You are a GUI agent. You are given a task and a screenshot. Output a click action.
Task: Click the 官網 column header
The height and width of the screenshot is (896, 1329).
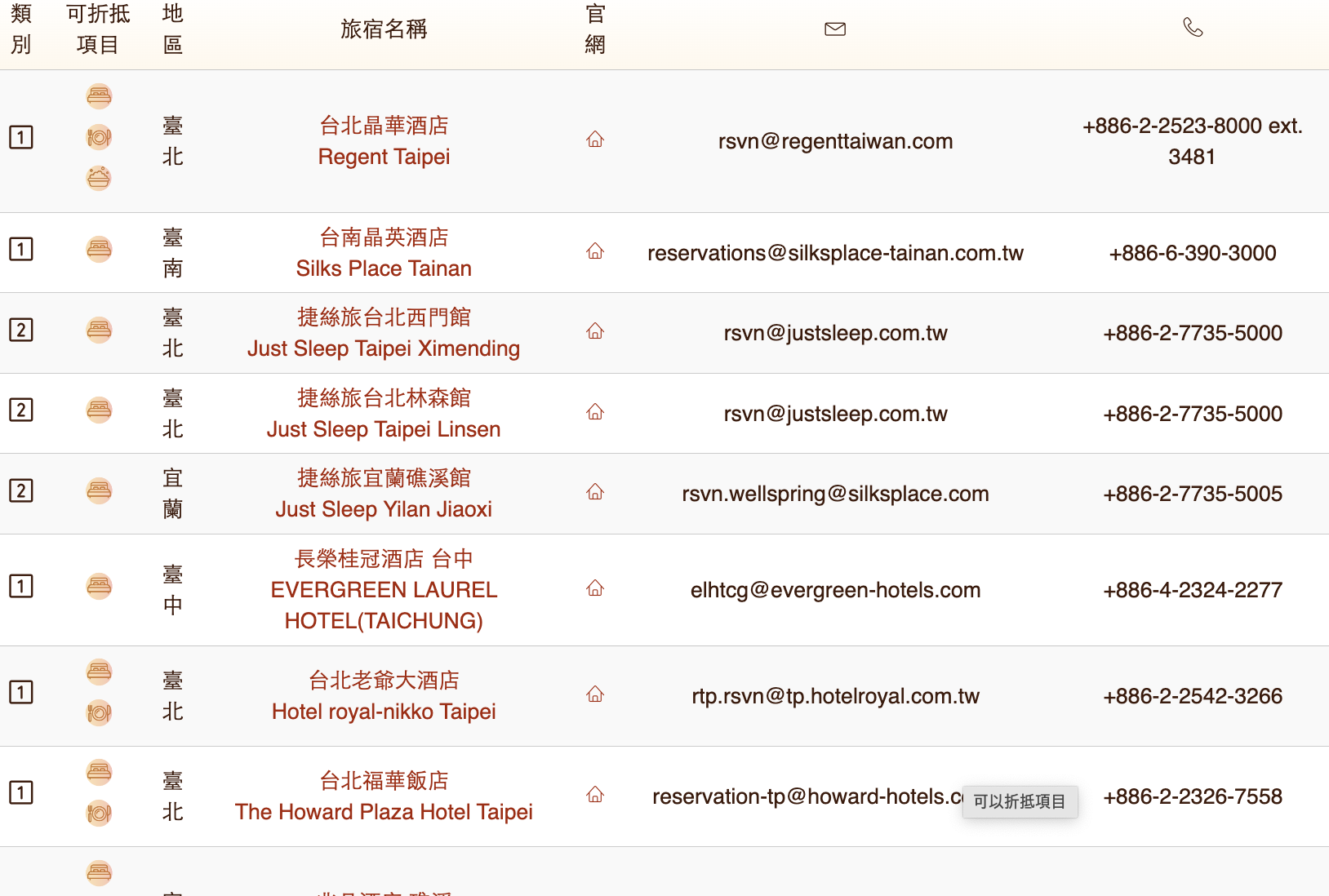coord(595,29)
